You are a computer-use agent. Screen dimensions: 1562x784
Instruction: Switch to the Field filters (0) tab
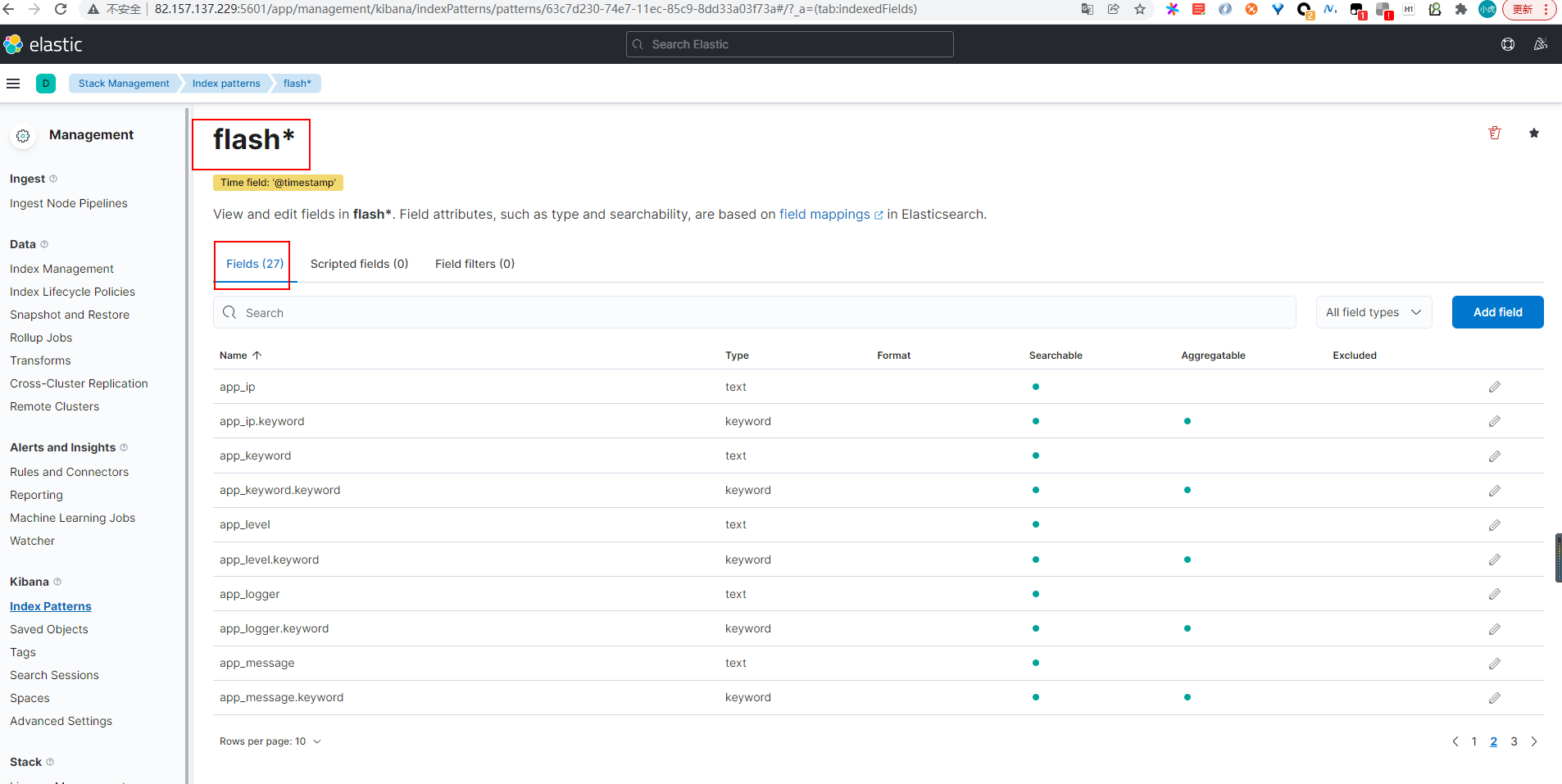click(475, 264)
